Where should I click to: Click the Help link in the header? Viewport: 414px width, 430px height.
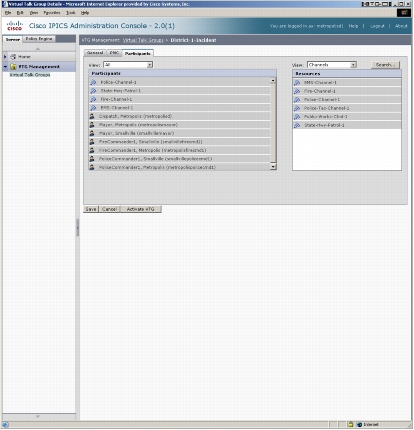tap(353, 26)
